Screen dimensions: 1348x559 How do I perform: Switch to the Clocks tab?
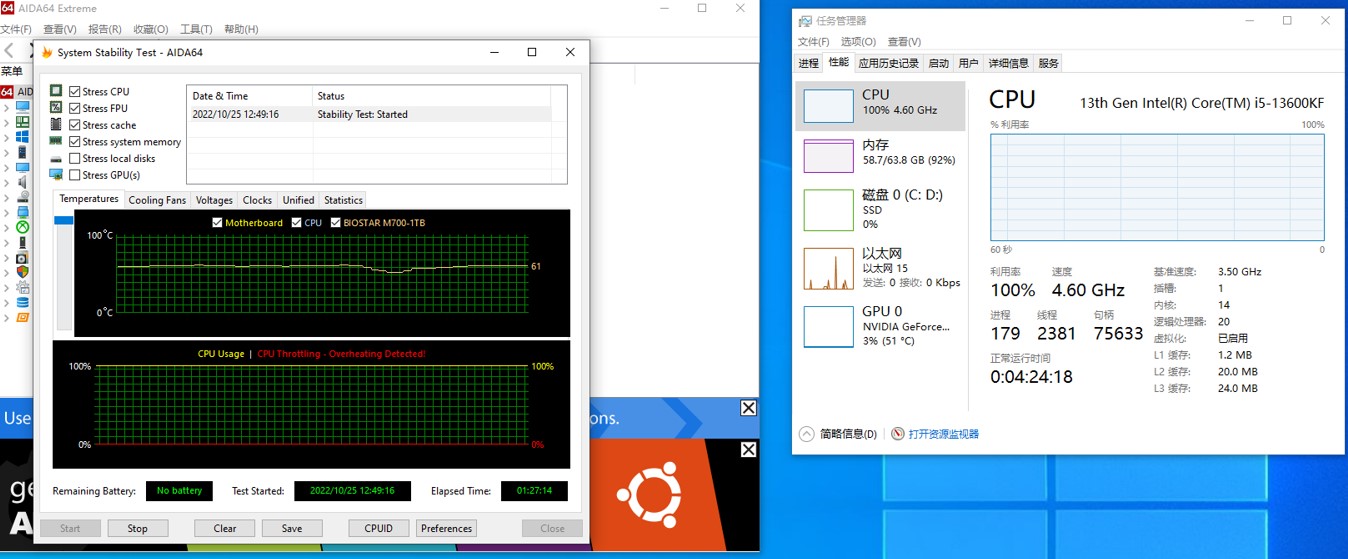coord(257,200)
